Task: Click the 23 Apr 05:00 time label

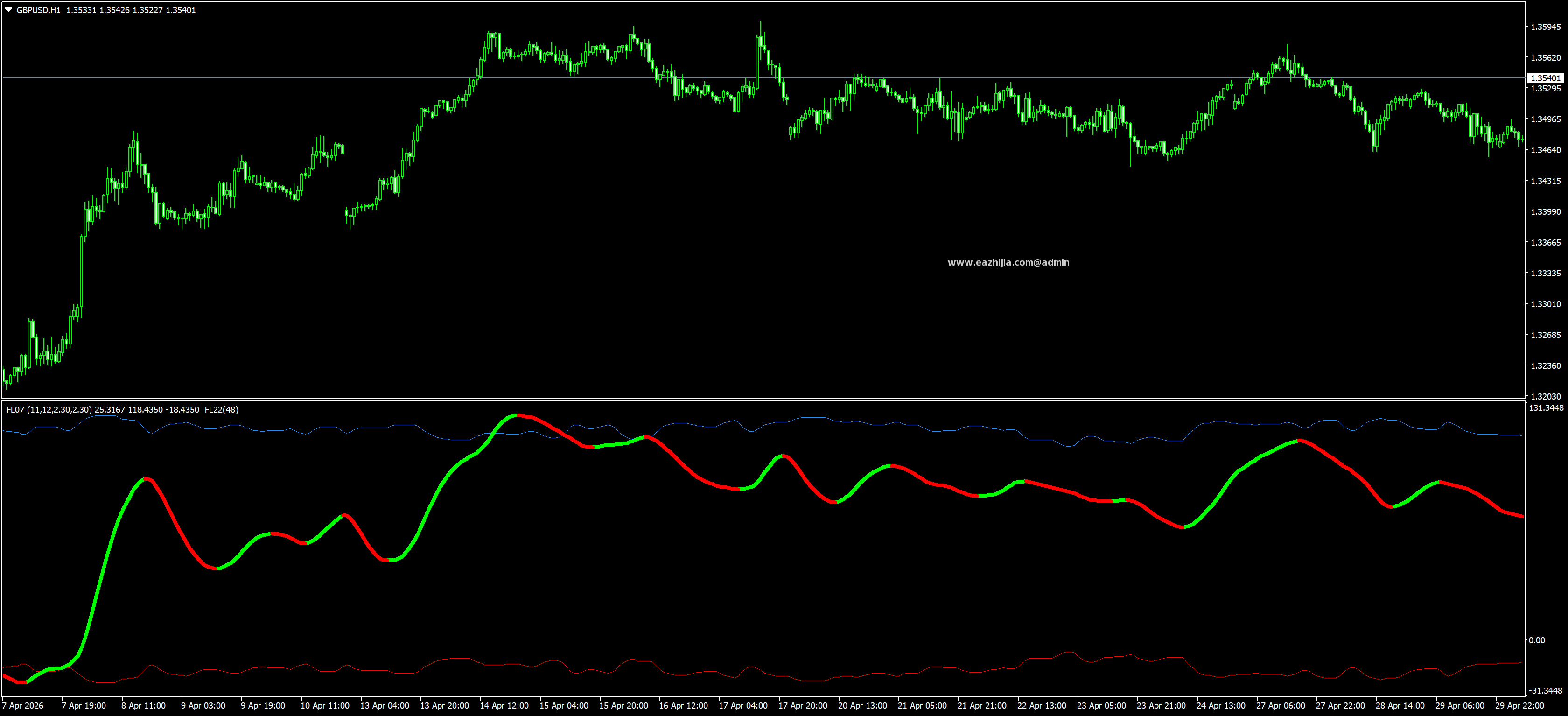Action: point(1101,706)
